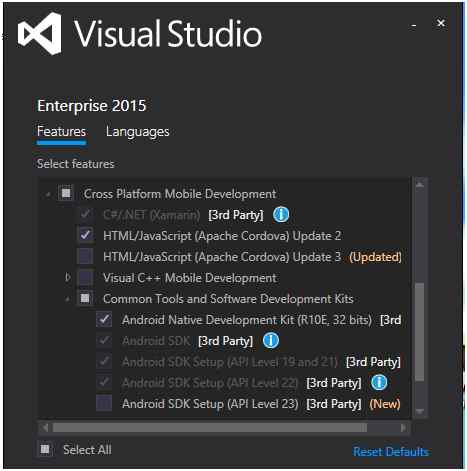The image size is (467, 471).
Task: Toggle Android SDK Setup (API Level 22) checkbox
Action: pos(104,382)
